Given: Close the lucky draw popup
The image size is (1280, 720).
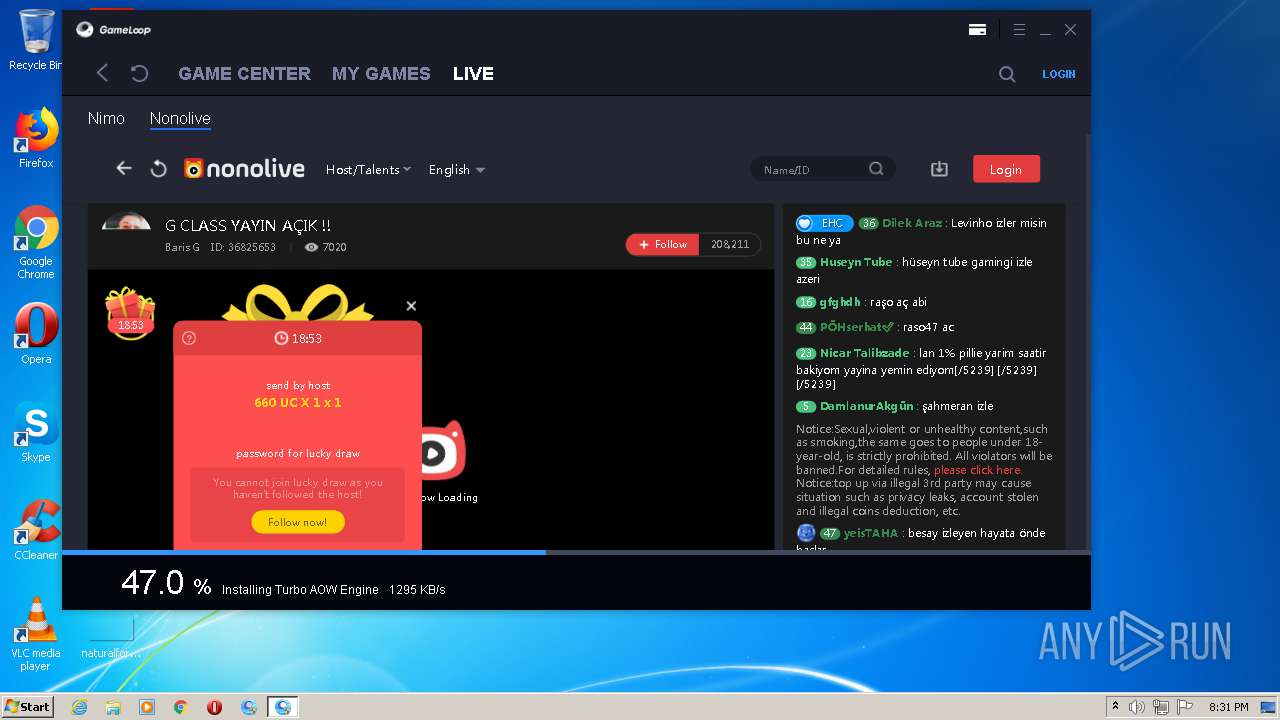Looking at the screenshot, I should pos(411,306).
